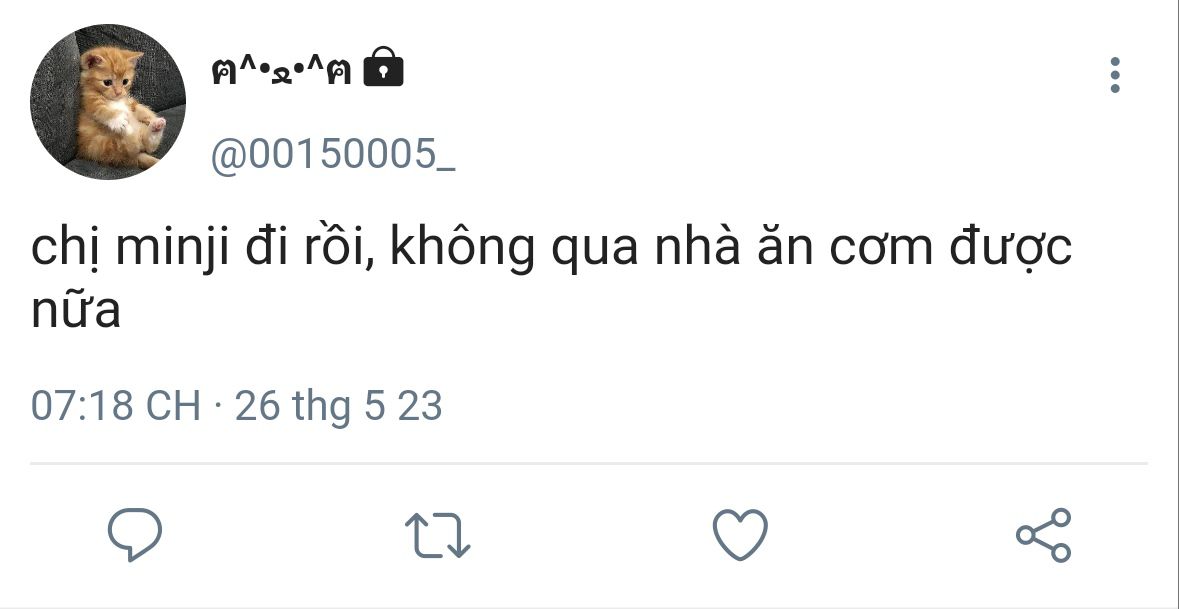
Task: Click the tweet text starting 'chị minji'
Action: 551,277
